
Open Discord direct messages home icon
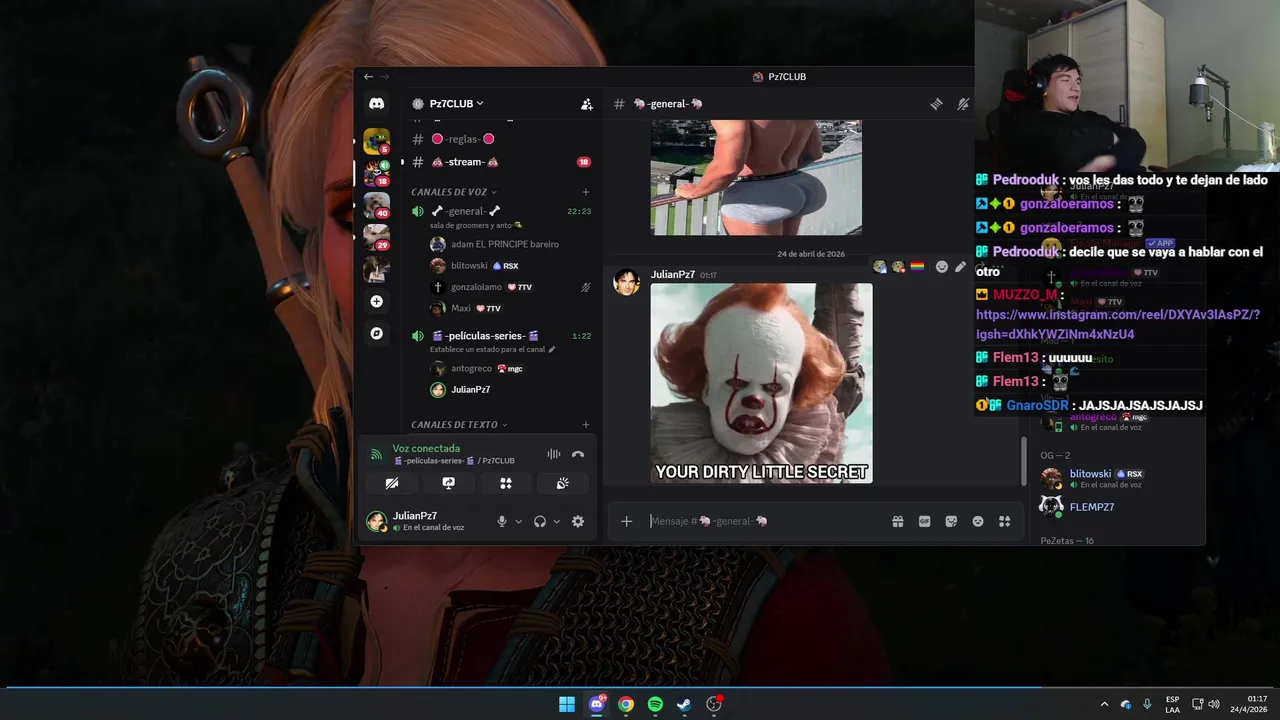click(x=376, y=103)
